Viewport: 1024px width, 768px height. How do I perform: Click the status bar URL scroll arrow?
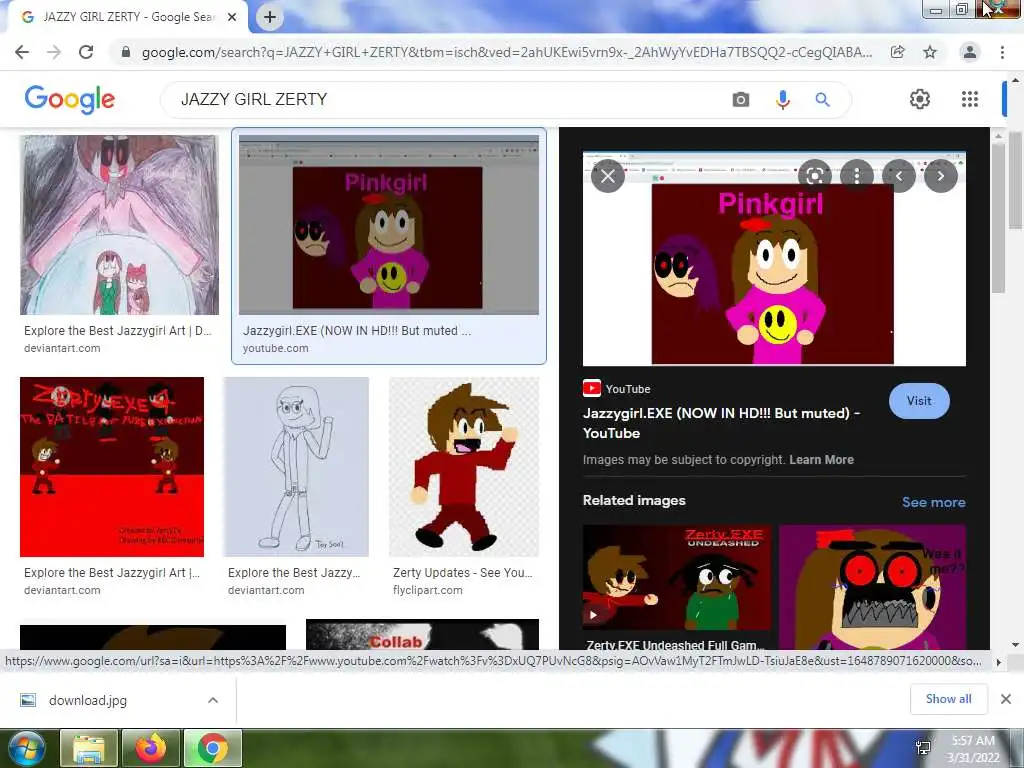999,662
